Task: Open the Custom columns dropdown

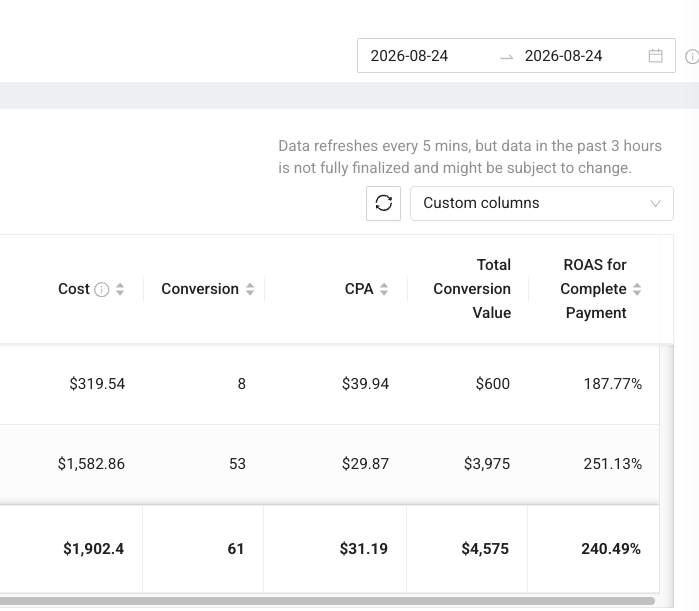Action: click(x=542, y=203)
